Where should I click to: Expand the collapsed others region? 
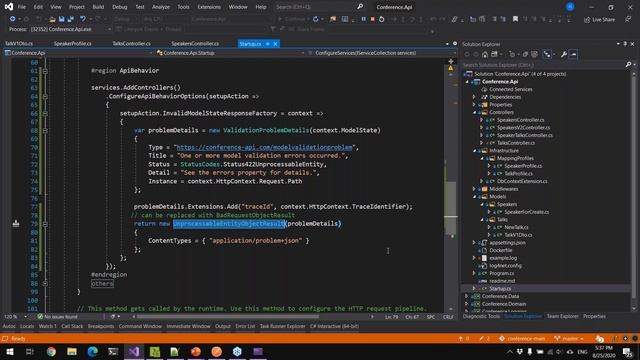click(45, 283)
